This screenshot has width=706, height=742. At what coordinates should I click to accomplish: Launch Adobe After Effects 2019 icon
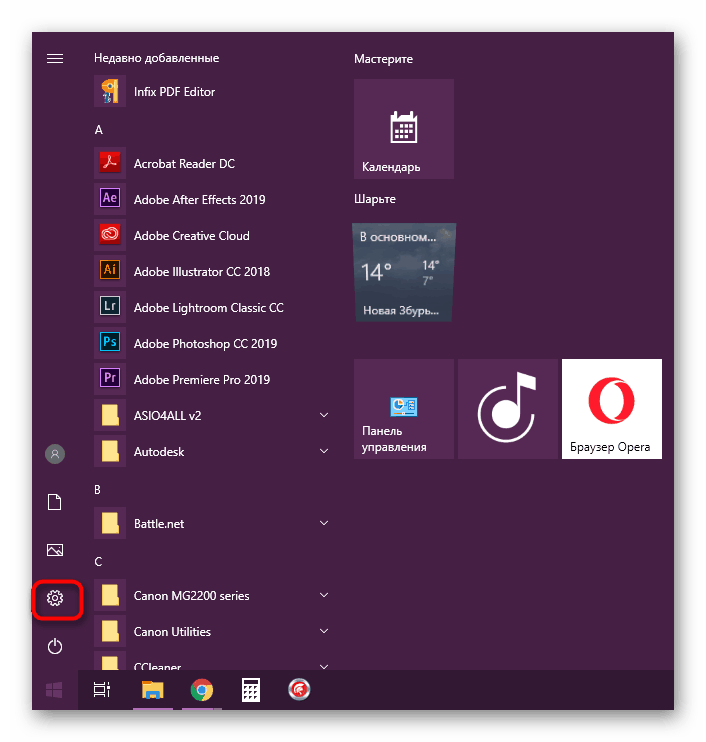tap(110, 199)
